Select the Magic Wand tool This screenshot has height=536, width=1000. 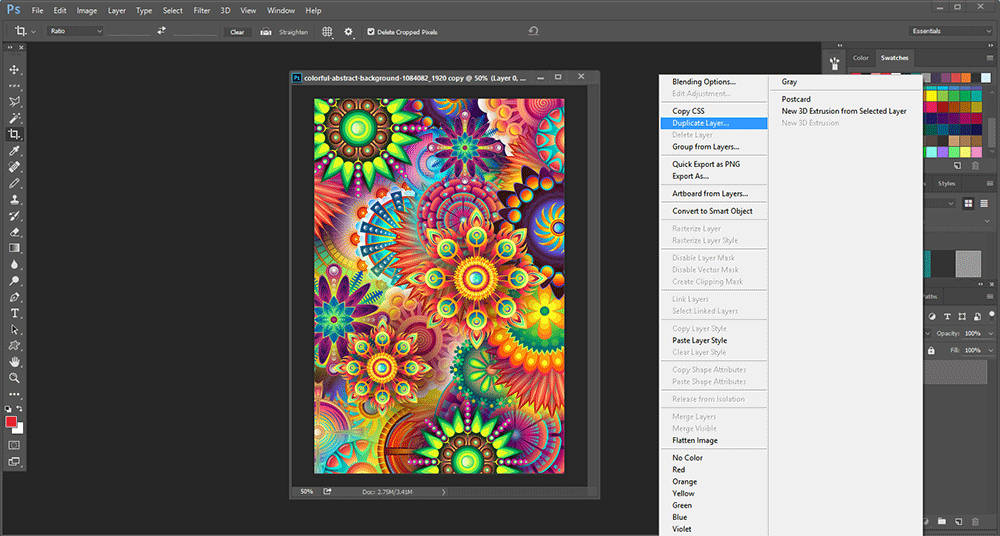click(x=14, y=118)
